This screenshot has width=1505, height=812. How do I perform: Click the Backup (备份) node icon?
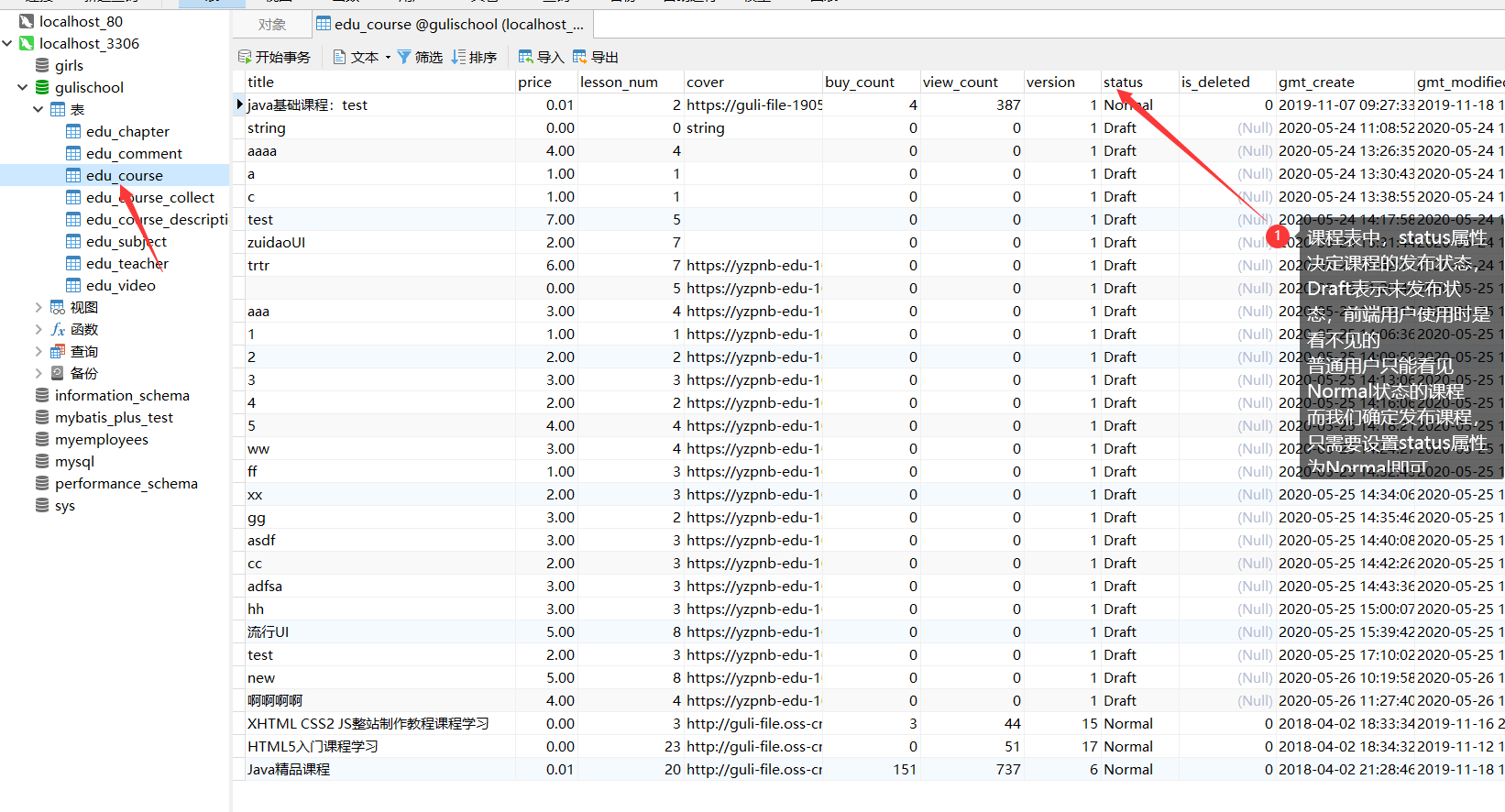point(58,373)
